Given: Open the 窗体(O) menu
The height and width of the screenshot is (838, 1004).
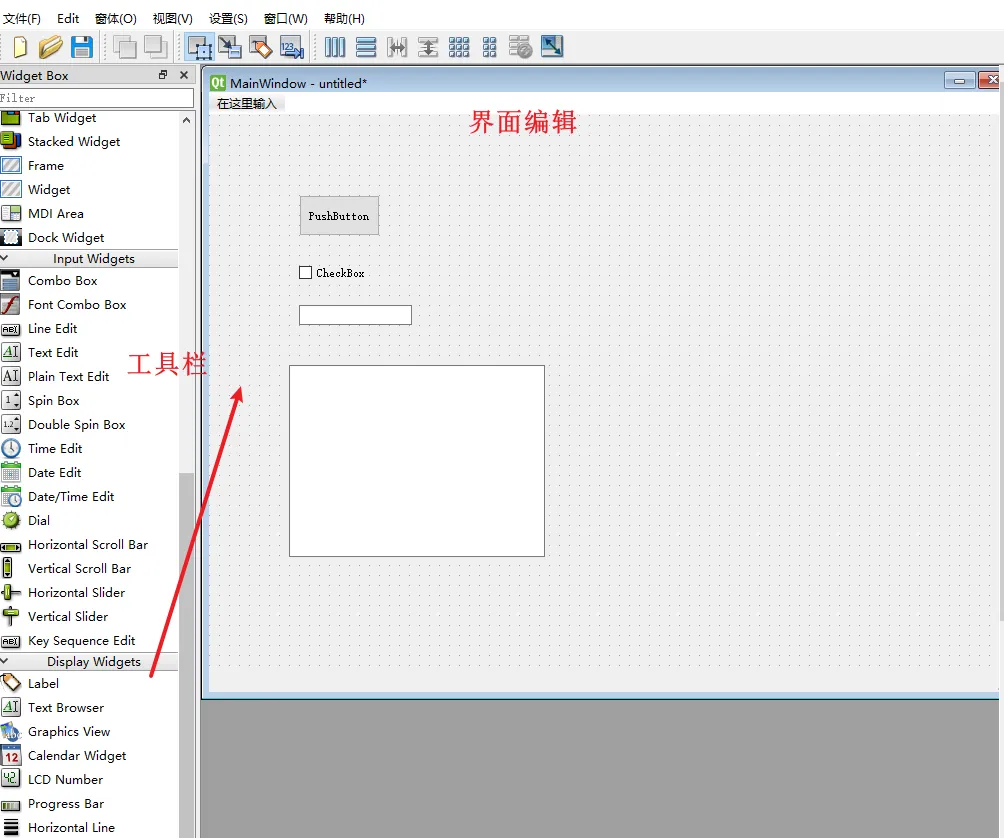Looking at the screenshot, I should tap(116, 19).
